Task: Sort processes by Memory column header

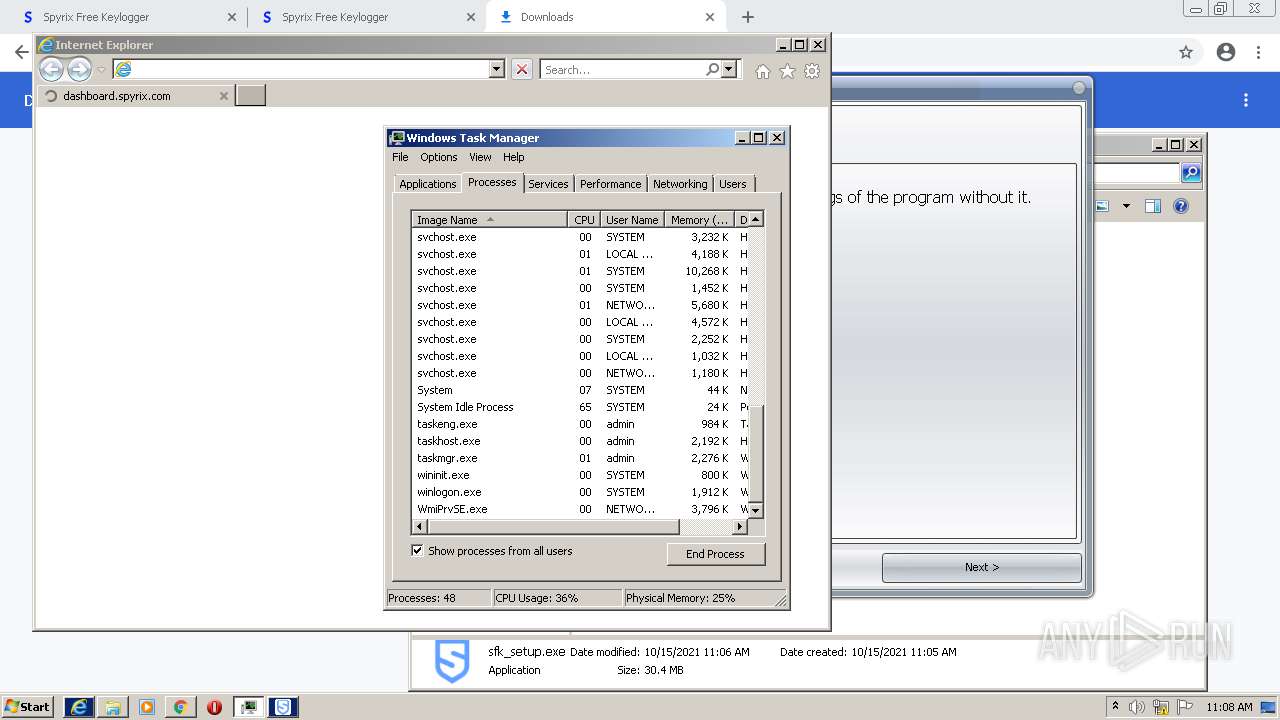Action: coord(699,220)
